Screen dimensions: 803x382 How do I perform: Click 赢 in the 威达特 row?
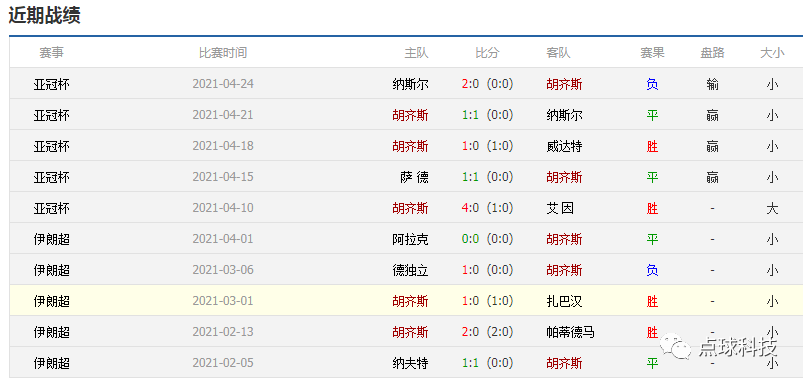(x=712, y=146)
